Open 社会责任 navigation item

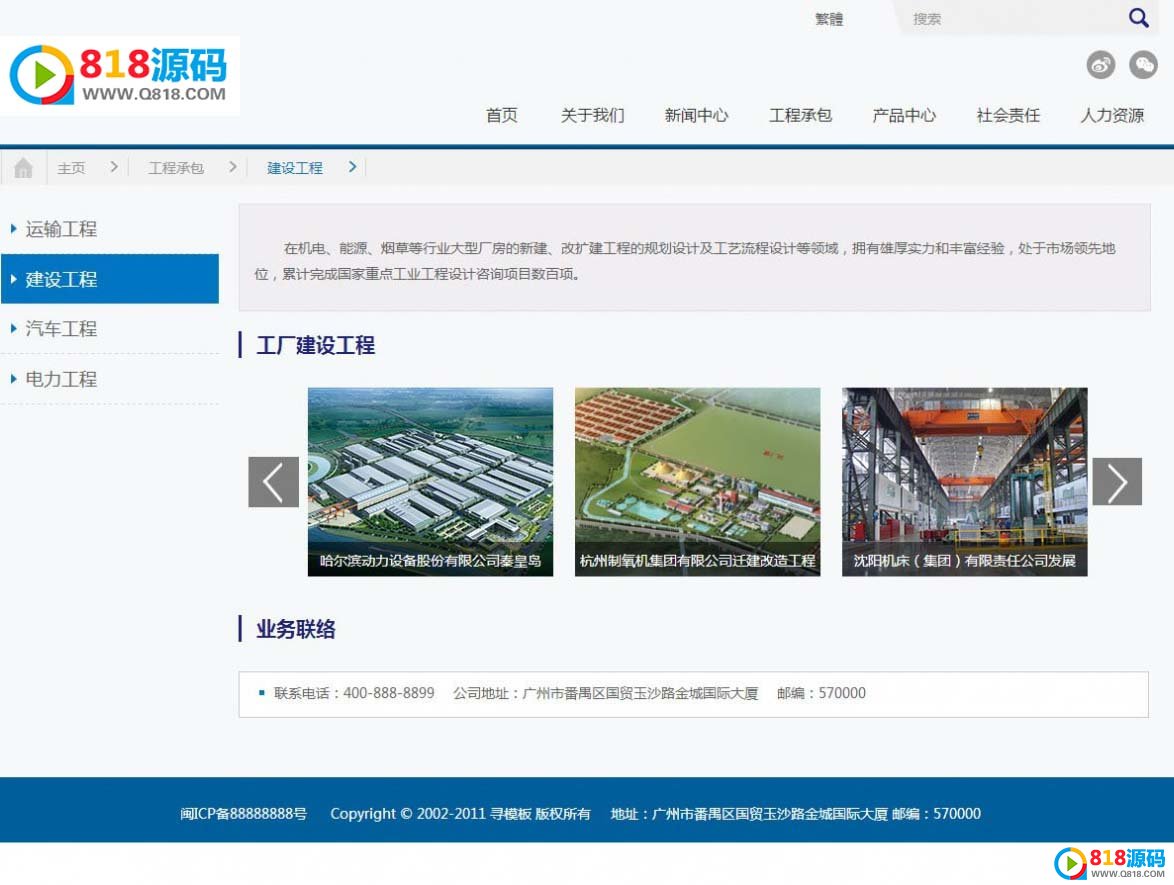[x=1009, y=115]
